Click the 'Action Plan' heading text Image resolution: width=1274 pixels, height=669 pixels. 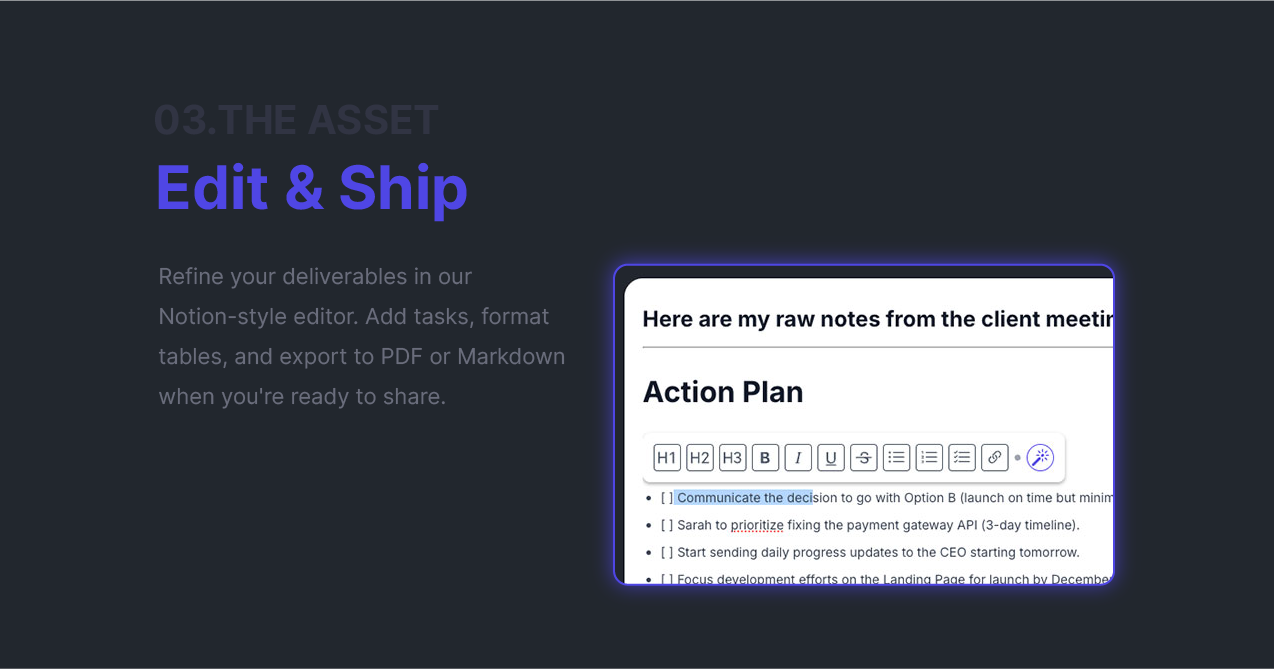(722, 392)
